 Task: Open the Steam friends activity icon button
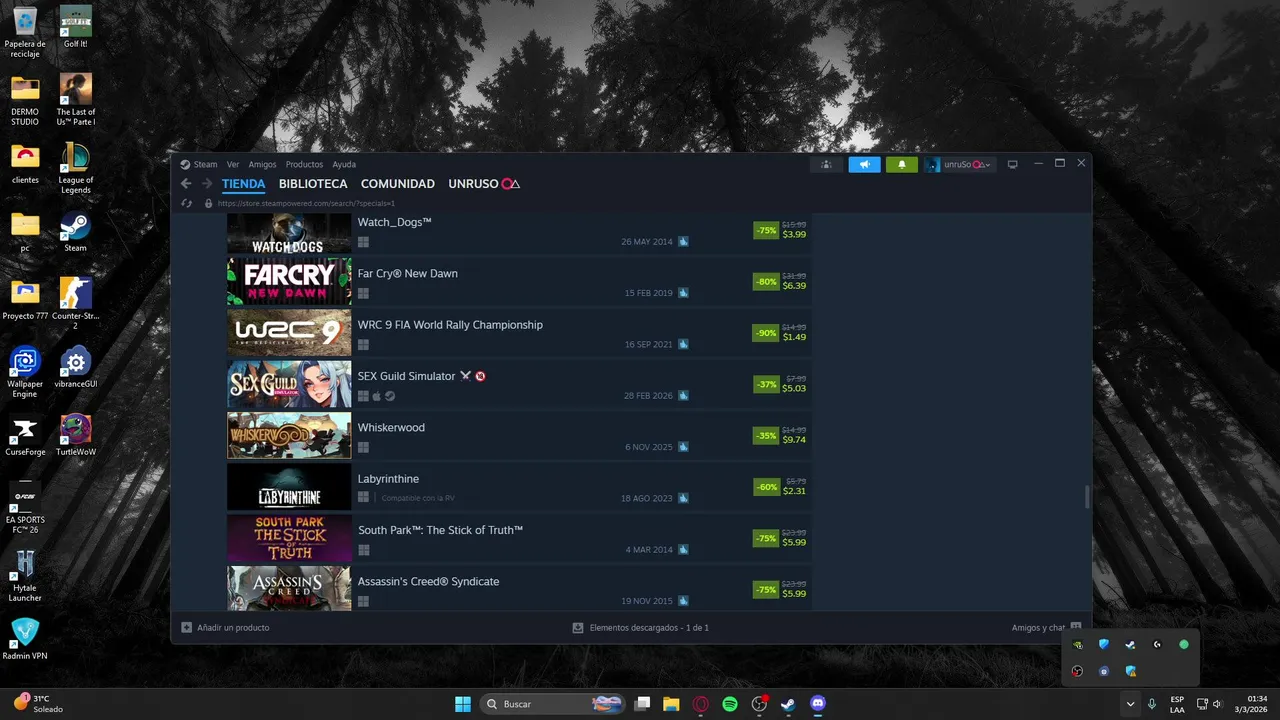click(825, 164)
